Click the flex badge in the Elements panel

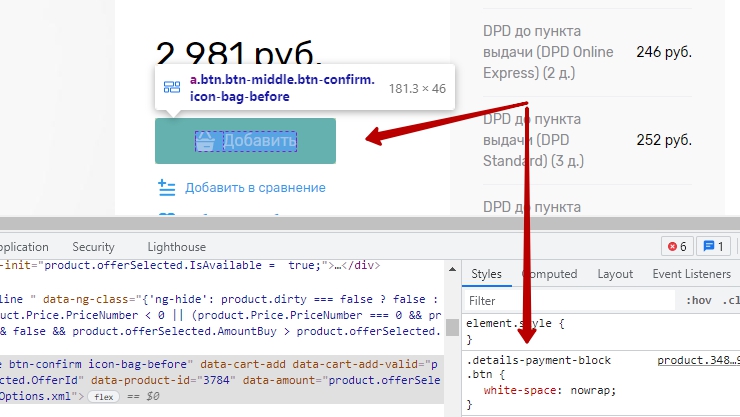pyautogui.click(x=102, y=397)
